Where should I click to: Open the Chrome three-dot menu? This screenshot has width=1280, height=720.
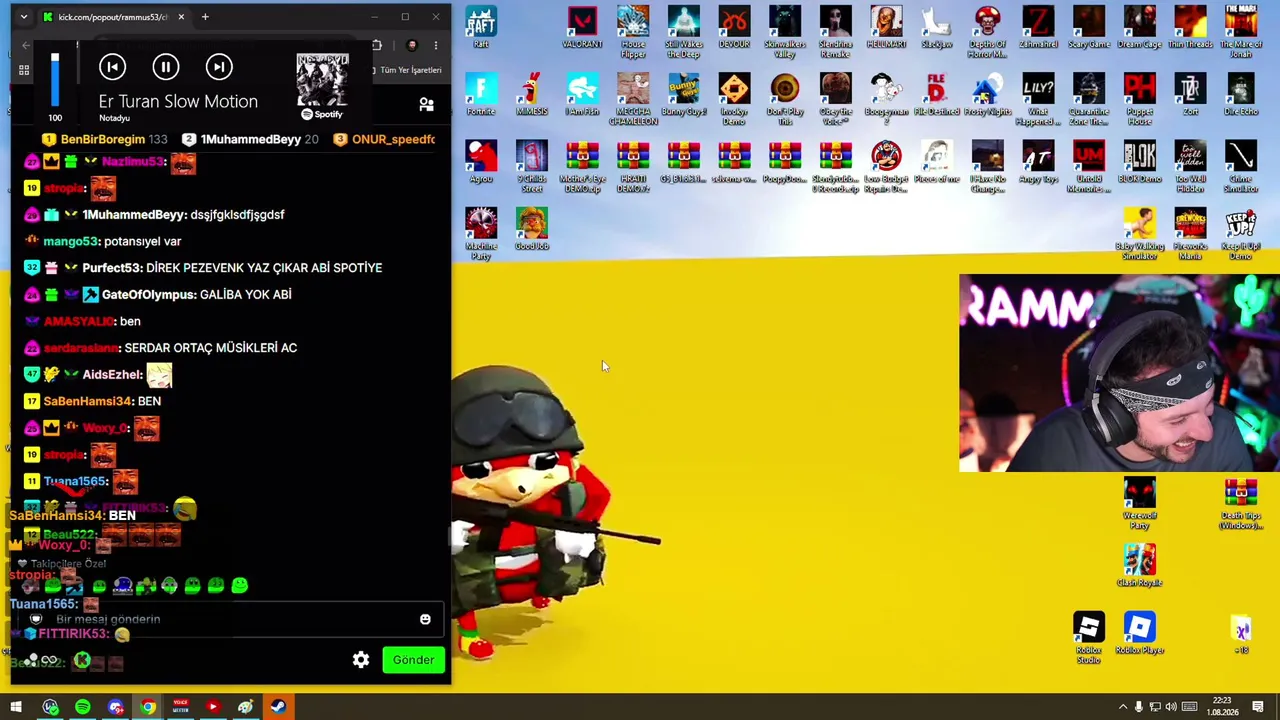(x=436, y=45)
